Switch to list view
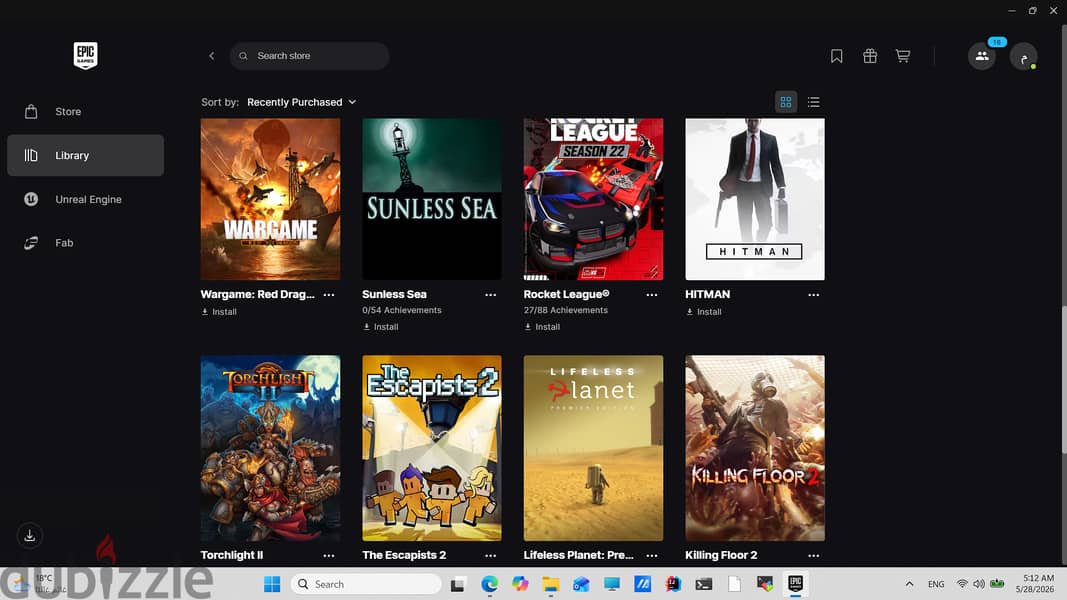The image size is (1067, 600). (x=813, y=102)
